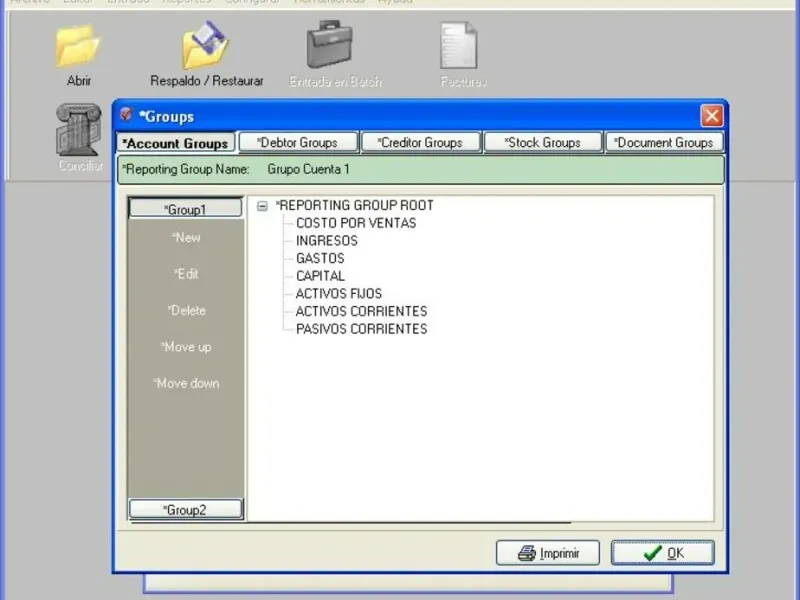Click Delete in the side panel
The height and width of the screenshot is (600, 800).
[x=186, y=310]
